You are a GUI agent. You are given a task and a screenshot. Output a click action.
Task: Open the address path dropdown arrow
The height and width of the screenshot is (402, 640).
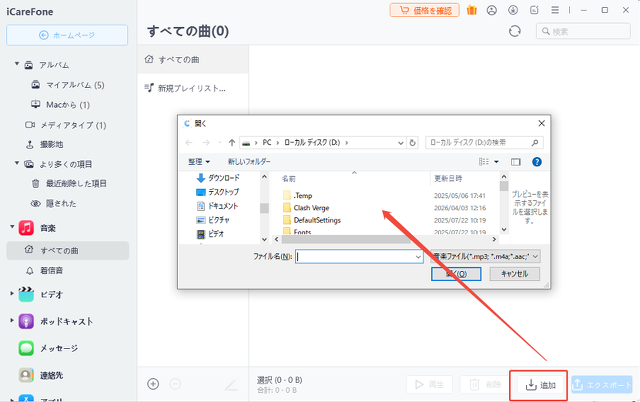[400, 143]
